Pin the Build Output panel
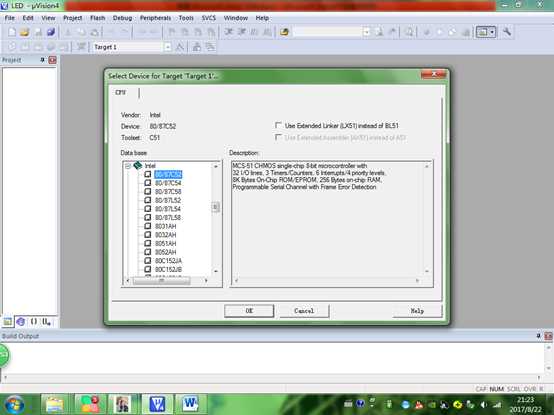 pyautogui.click(x=538, y=336)
